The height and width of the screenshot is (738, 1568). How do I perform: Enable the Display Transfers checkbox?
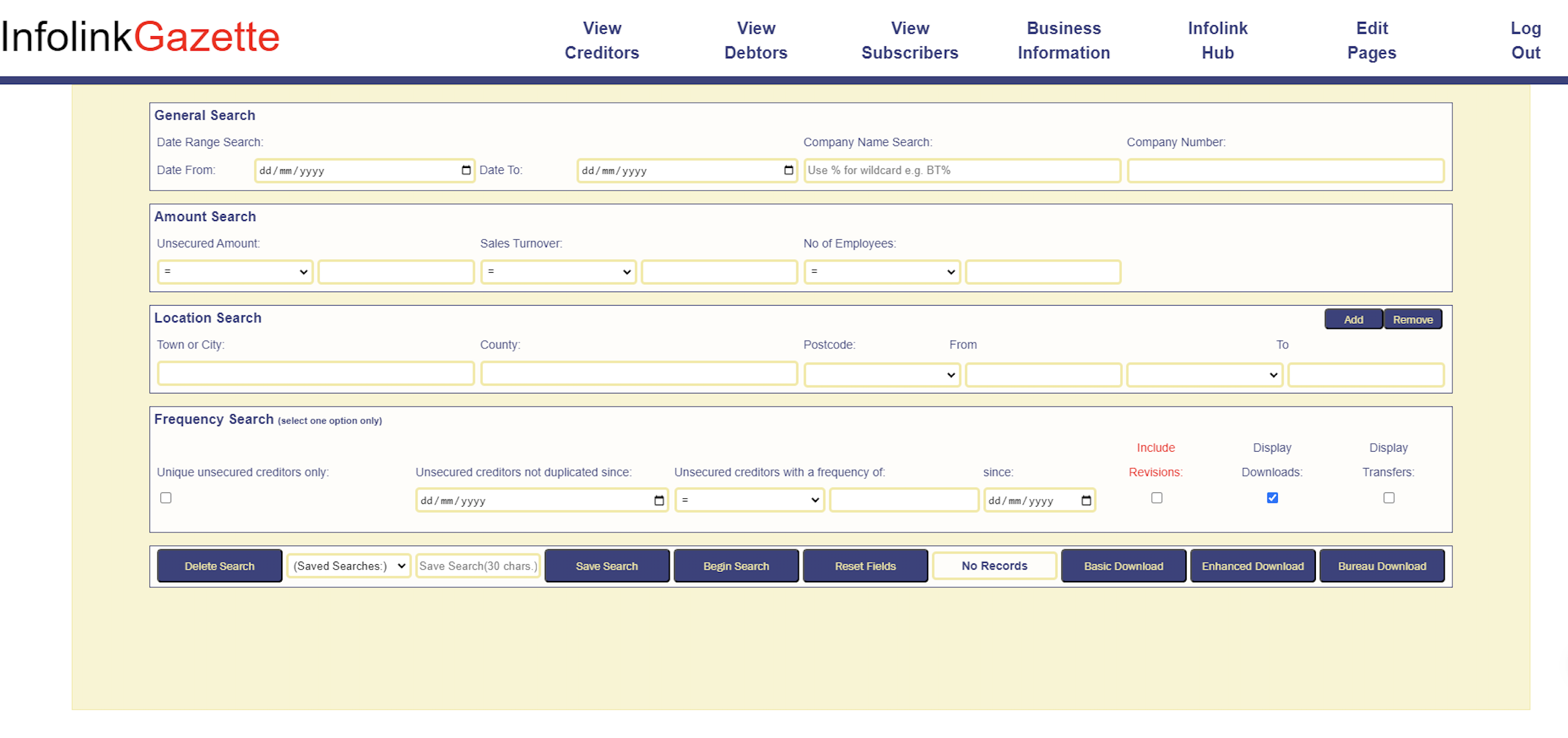click(1388, 498)
